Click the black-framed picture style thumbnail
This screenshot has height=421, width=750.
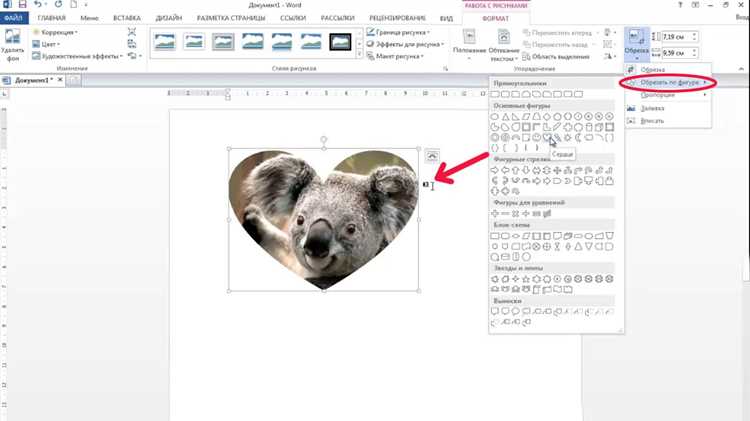[x=340, y=42]
